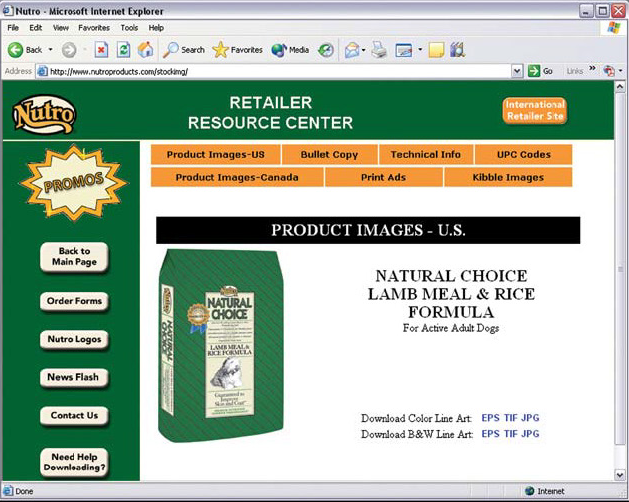Click the vertical scrollbar thumb
The height and width of the screenshot is (502, 629).
pos(620,268)
